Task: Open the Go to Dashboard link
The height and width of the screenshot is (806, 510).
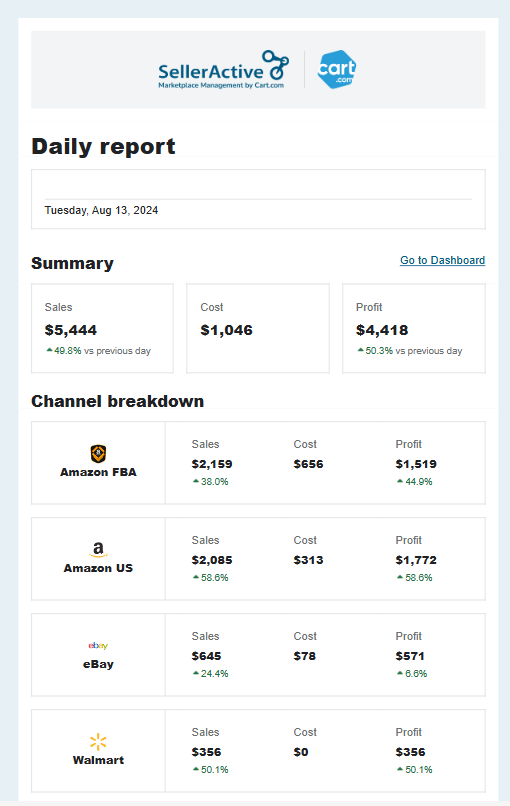Action: [443, 260]
